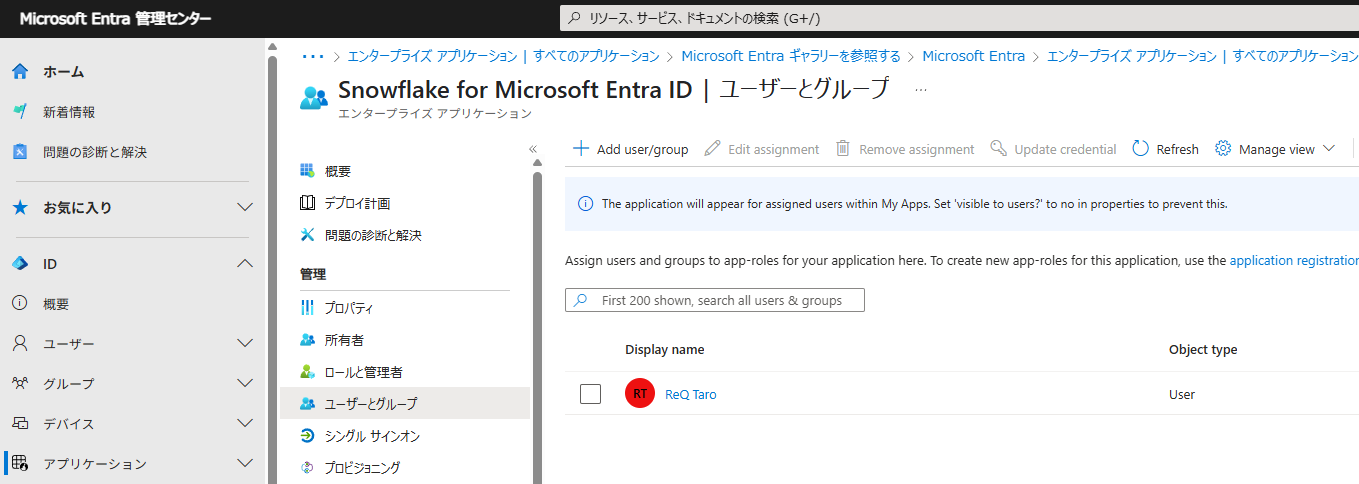Screen dimensions: 1359x484
Task: Collapse the ID section chevron
Action: click(245, 264)
